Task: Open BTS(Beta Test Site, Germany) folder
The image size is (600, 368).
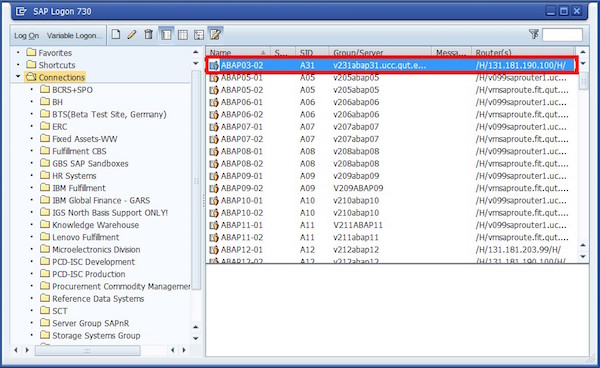Action: (103, 114)
